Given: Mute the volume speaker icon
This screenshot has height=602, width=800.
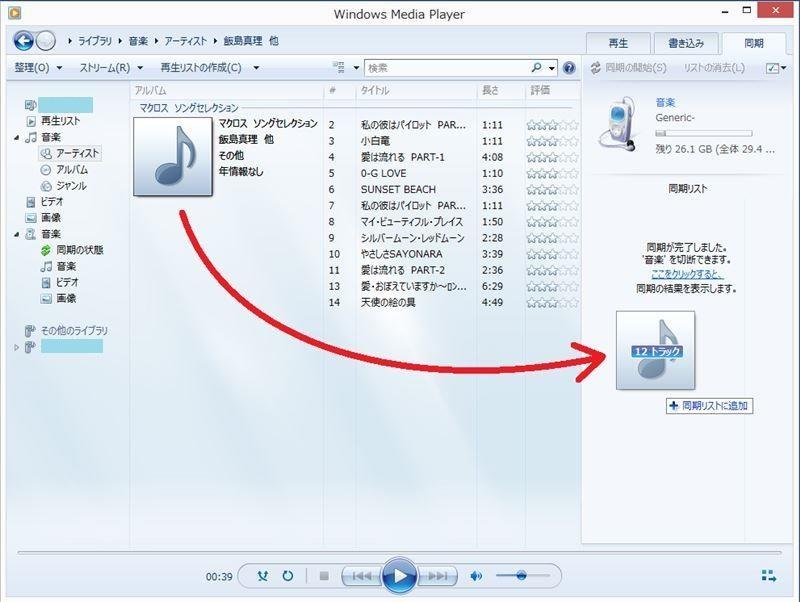Looking at the screenshot, I should [x=476, y=576].
